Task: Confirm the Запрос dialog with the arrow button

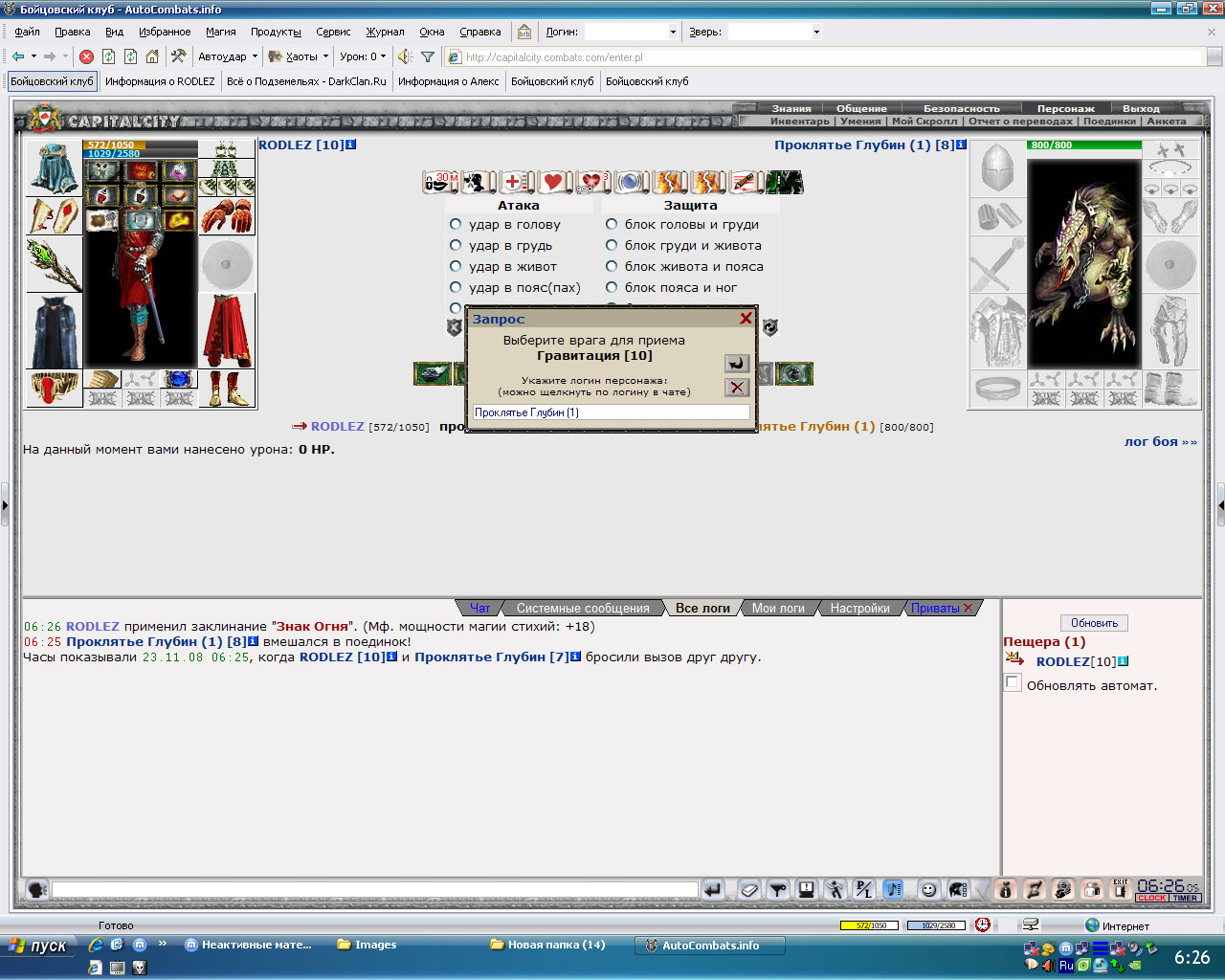Action: pyautogui.click(x=737, y=364)
